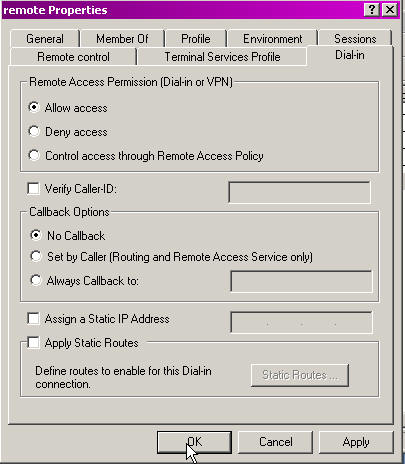Toggle the Apply Static Routes checkbox
The height and width of the screenshot is (464, 405).
point(33,342)
